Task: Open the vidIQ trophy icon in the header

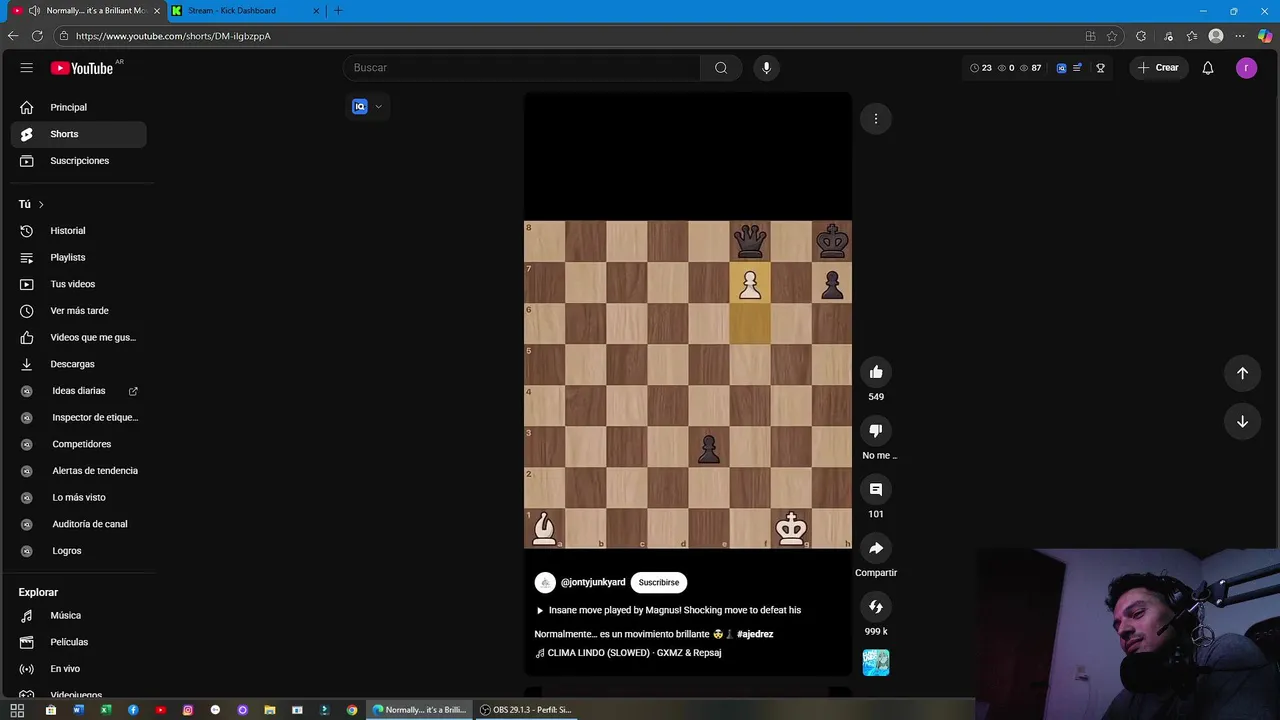Action: coord(1100,68)
